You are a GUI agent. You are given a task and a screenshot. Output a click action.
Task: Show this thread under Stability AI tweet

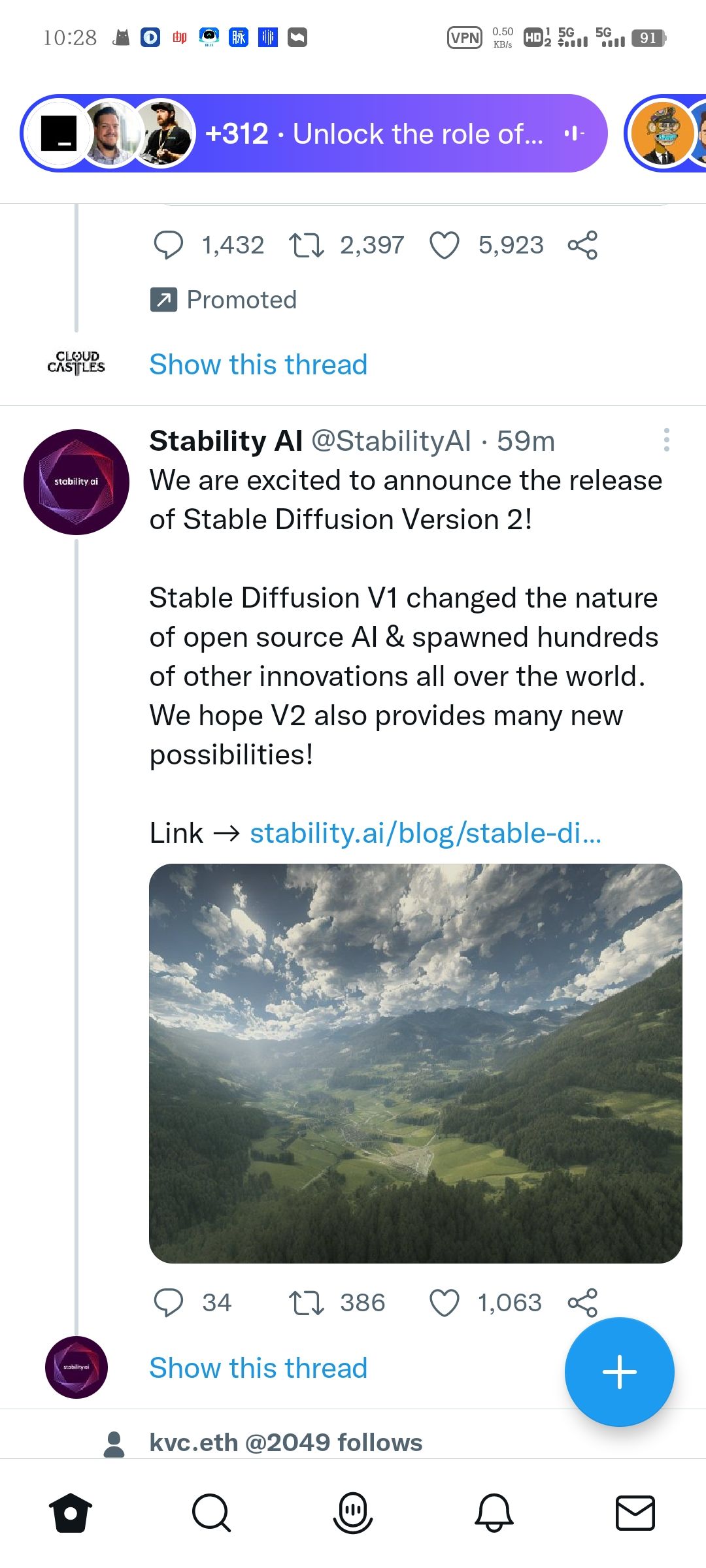coord(258,1368)
